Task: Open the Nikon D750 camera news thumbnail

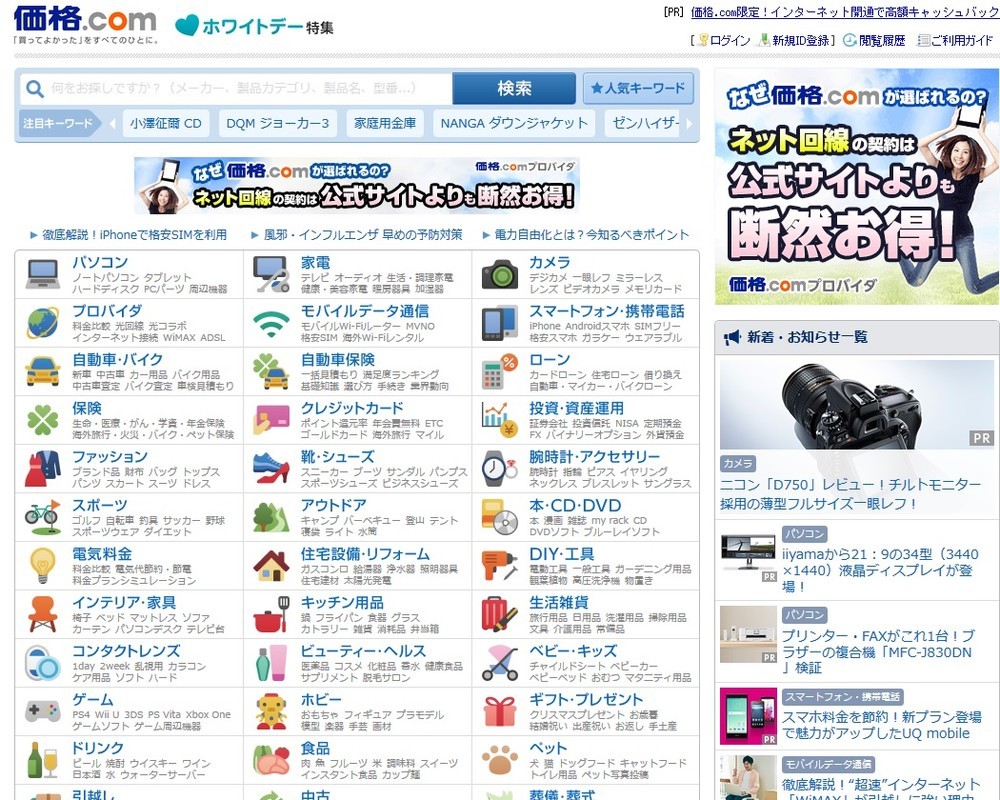Action: (857, 404)
